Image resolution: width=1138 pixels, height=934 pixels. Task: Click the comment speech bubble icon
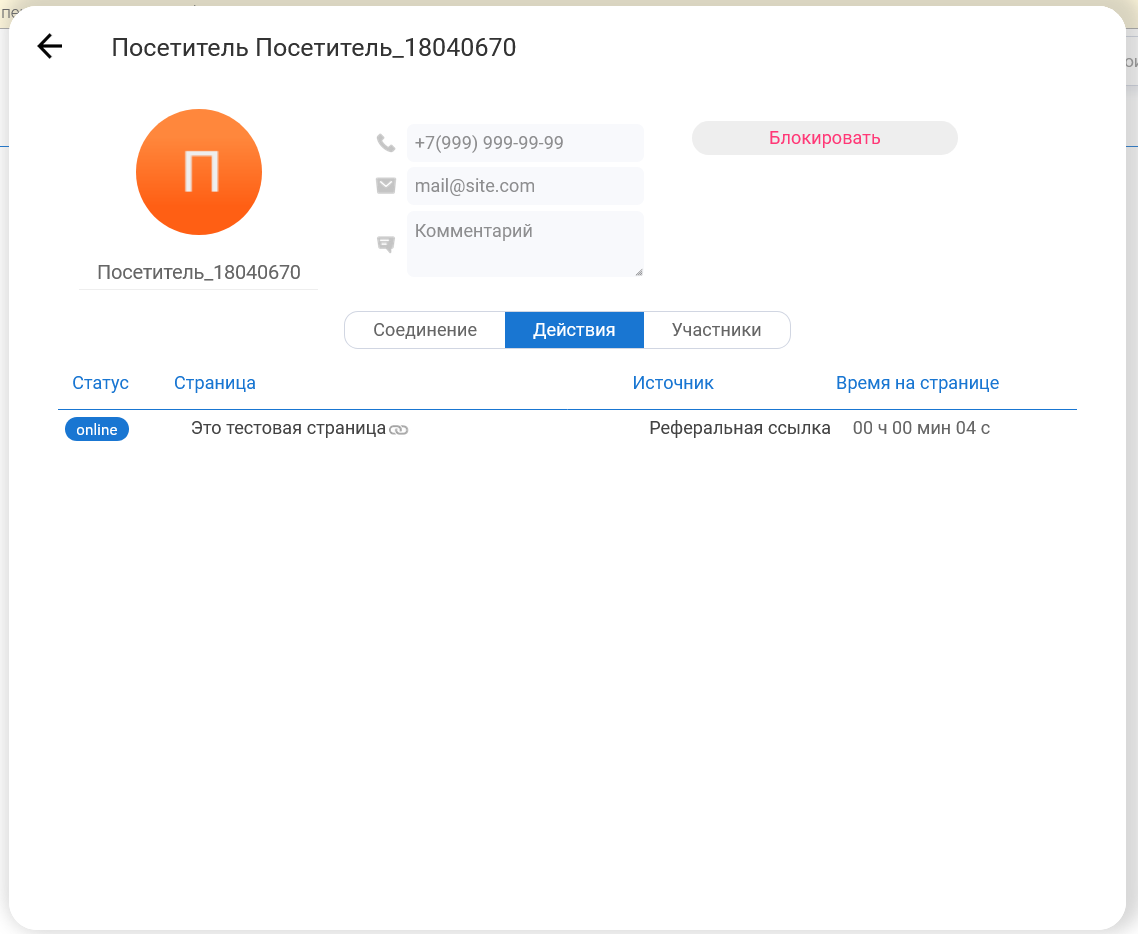point(386,244)
